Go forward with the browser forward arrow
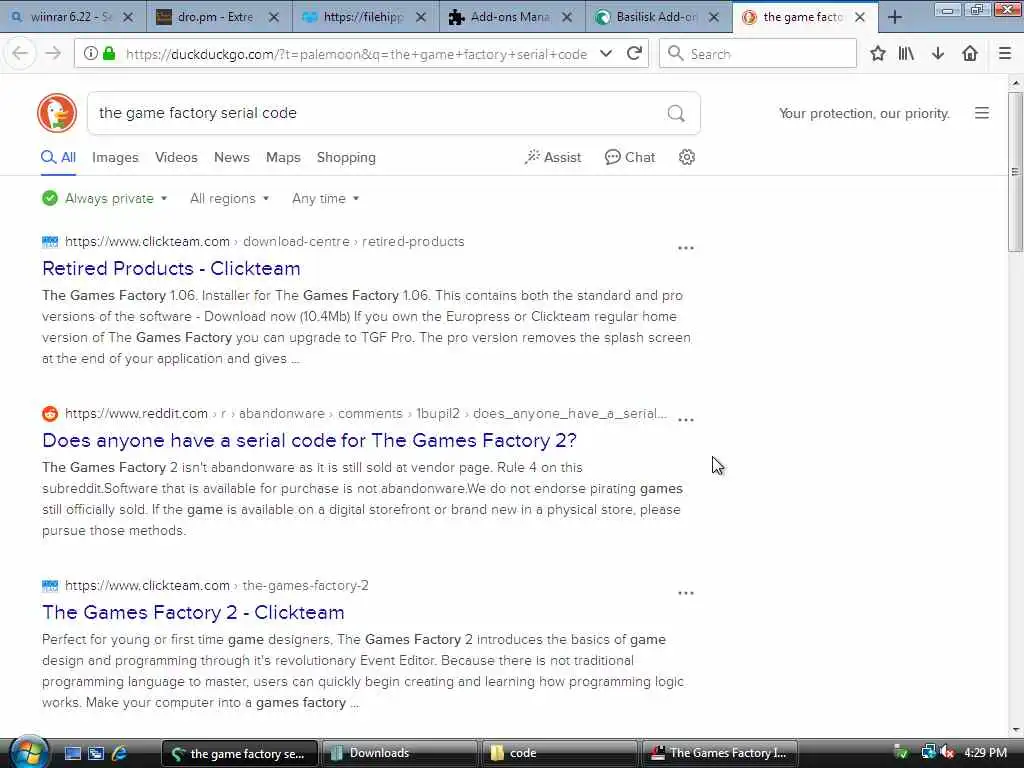The width and height of the screenshot is (1024, 768). pos(54,54)
